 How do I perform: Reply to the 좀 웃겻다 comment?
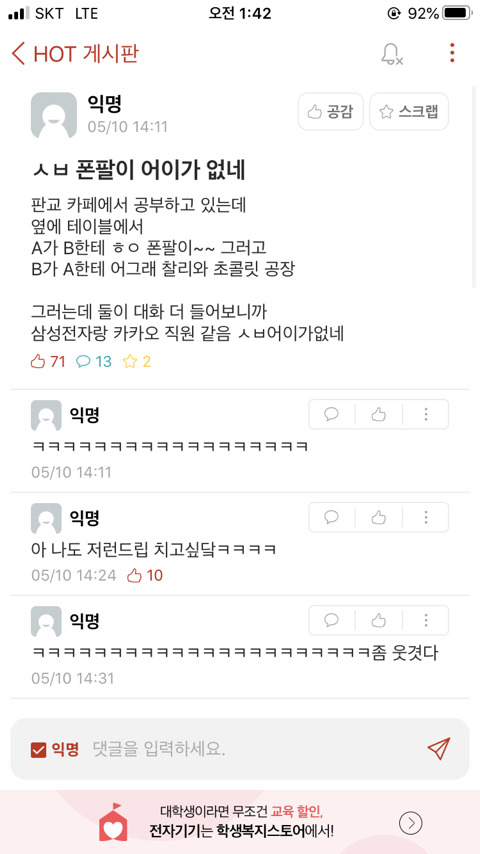331,620
